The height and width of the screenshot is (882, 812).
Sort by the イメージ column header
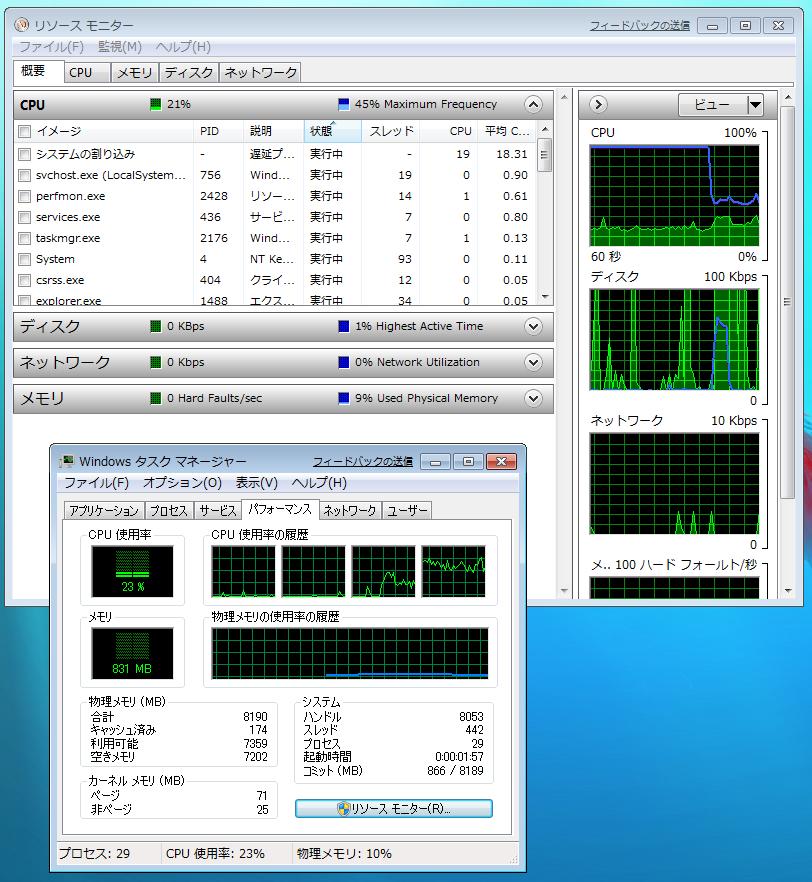pyautogui.click(x=104, y=131)
